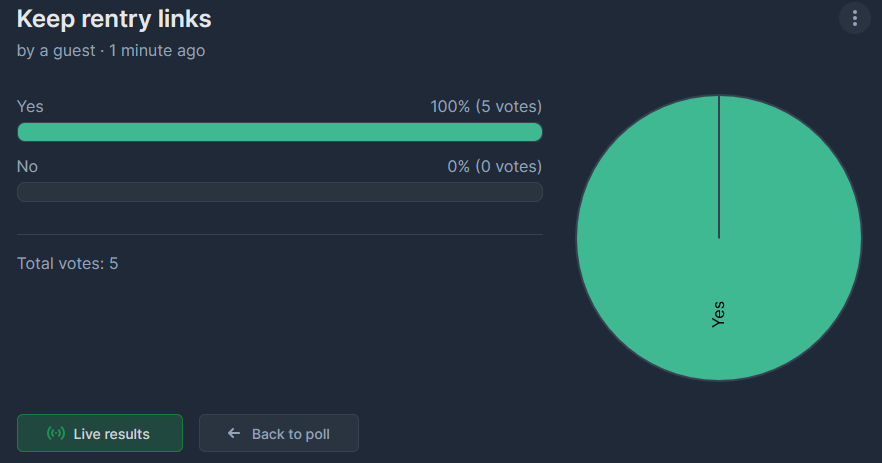
Task: Click the Total votes: 5 text
Action: tap(68, 263)
